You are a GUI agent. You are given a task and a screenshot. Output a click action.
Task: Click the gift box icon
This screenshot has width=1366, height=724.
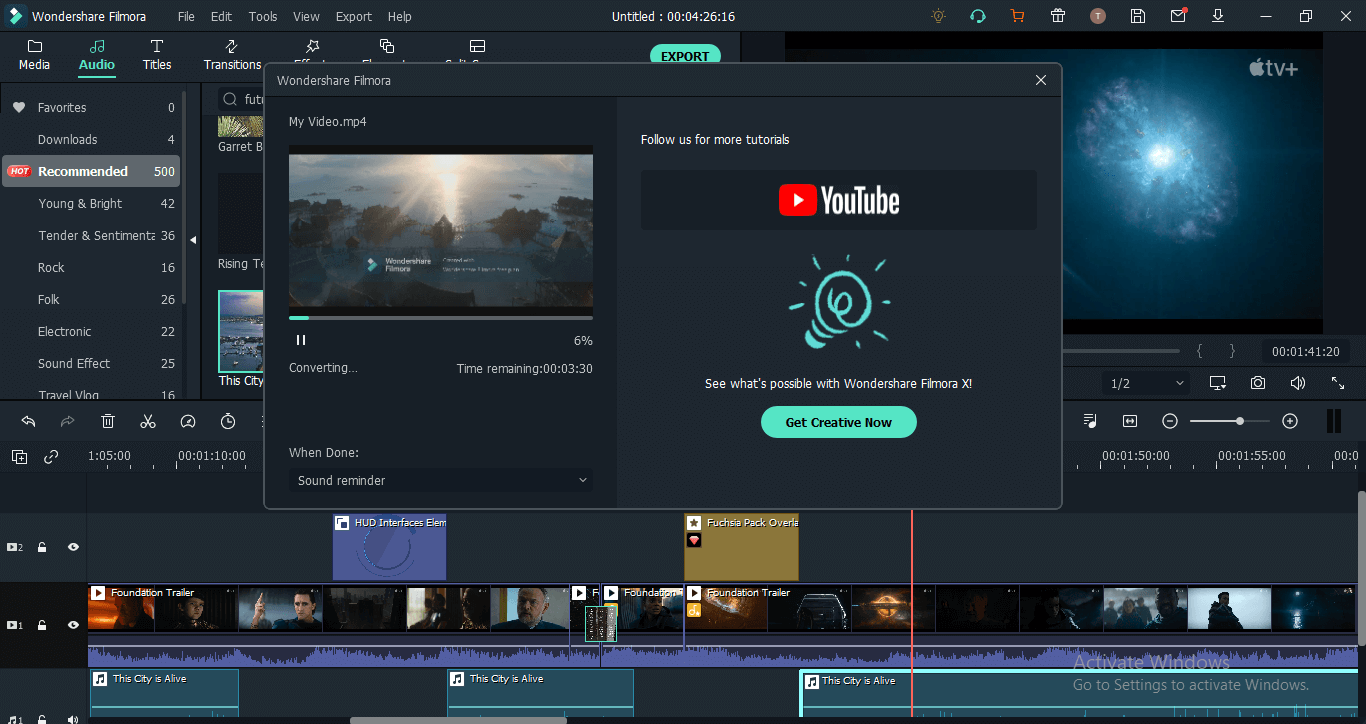click(1058, 16)
